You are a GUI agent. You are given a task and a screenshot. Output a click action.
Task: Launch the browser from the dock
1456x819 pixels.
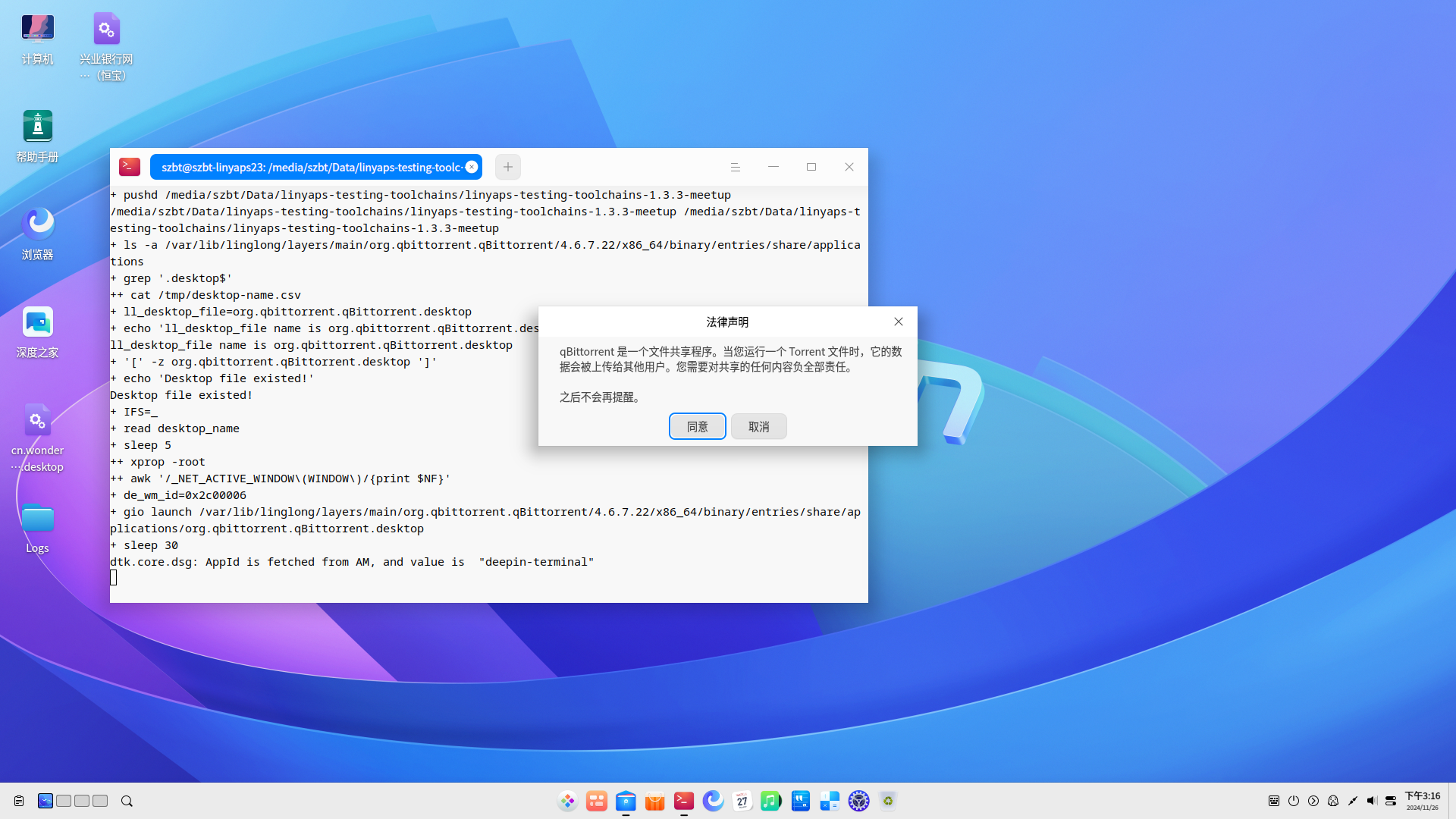click(713, 801)
